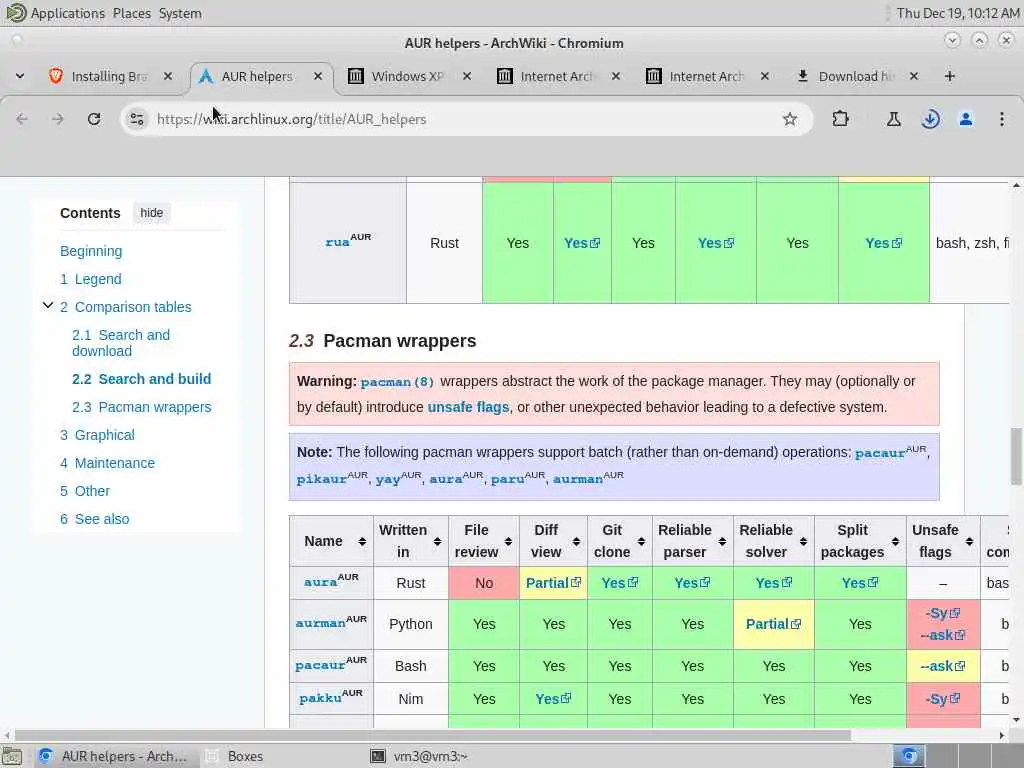The width and height of the screenshot is (1024, 768).
Task: Click the horizontal page scrollbar
Action: 432,735
